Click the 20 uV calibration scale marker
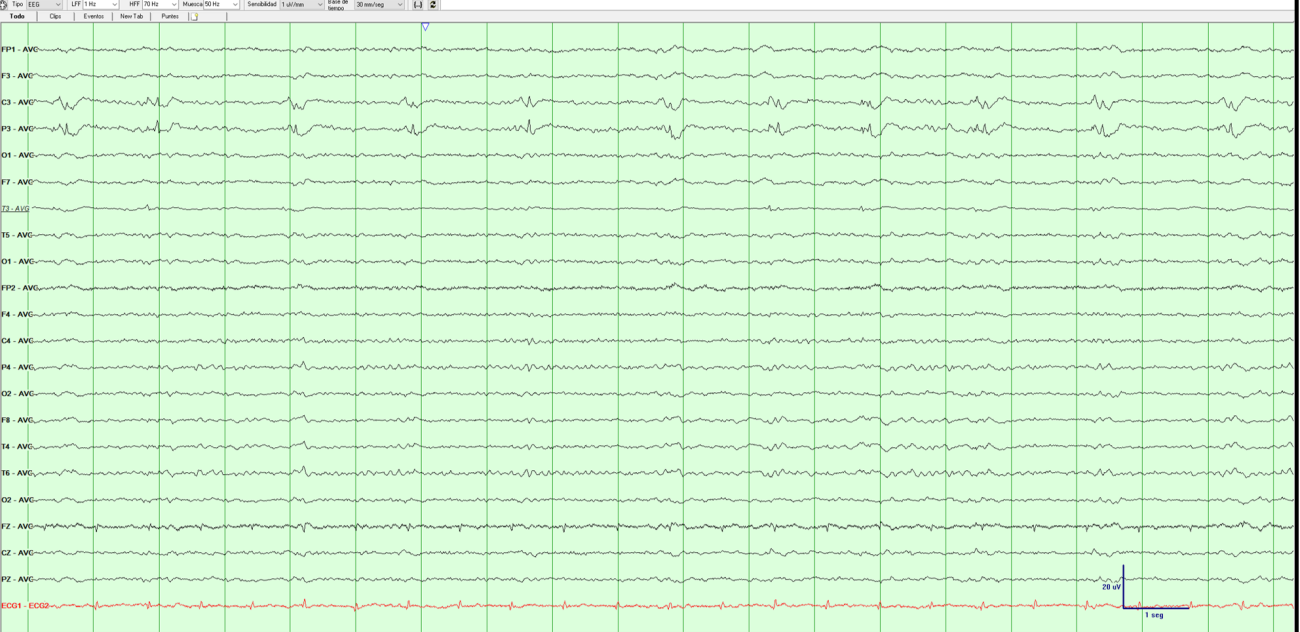The height and width of the screenshot is (632, 1300). (1113, 588)
